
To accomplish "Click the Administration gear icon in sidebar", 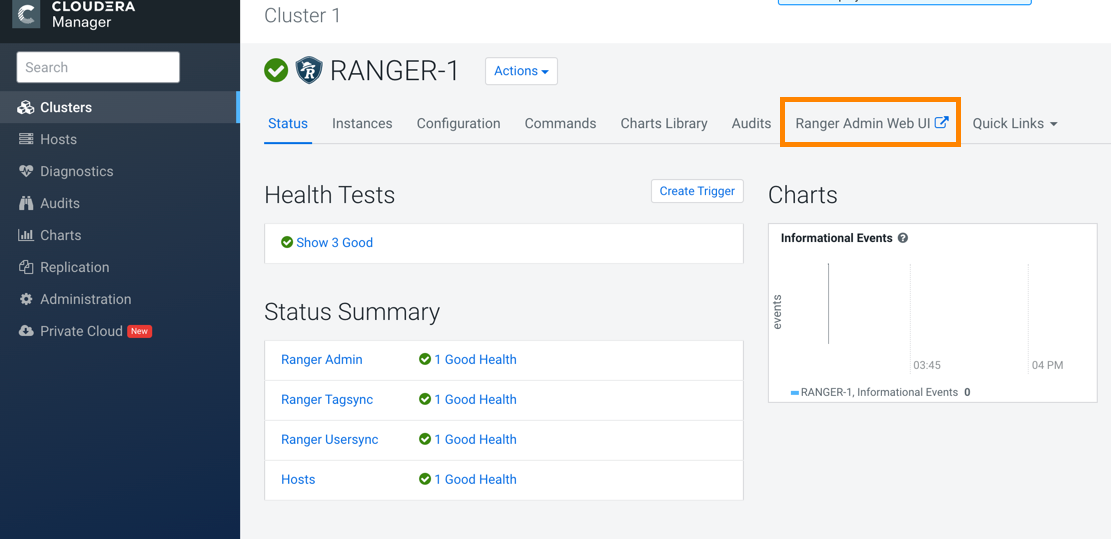I will [26, 299].
